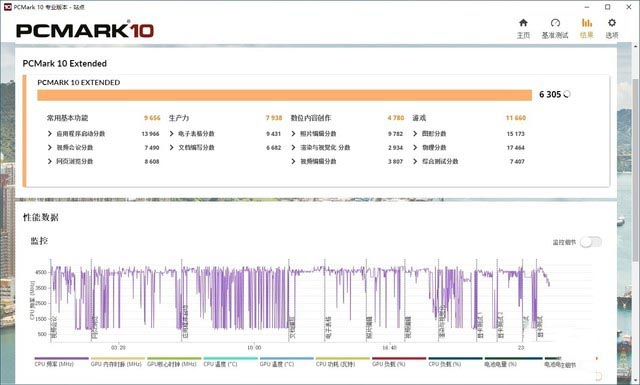
Task: Click the 数位内容创作 category heading
Action: coord(311,118)
